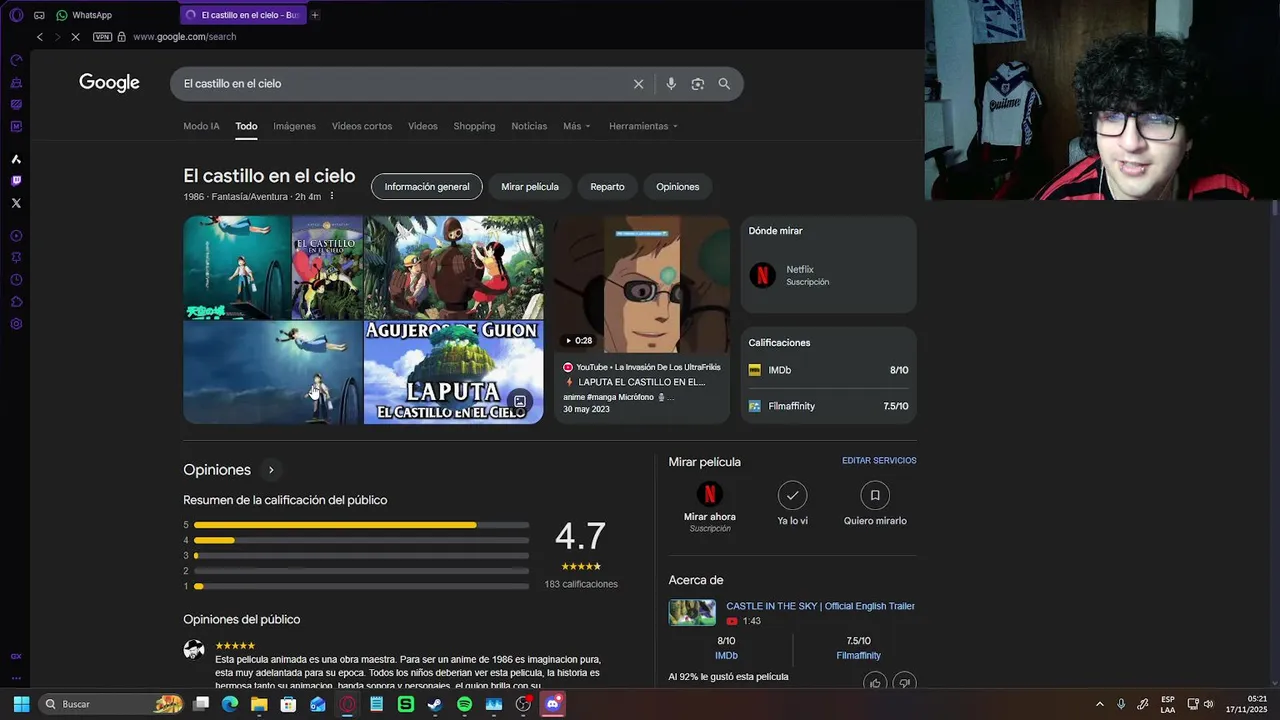Open the Videos cortos tab
The width and height of the screenshot is (1280, 720).
(362, 126)
